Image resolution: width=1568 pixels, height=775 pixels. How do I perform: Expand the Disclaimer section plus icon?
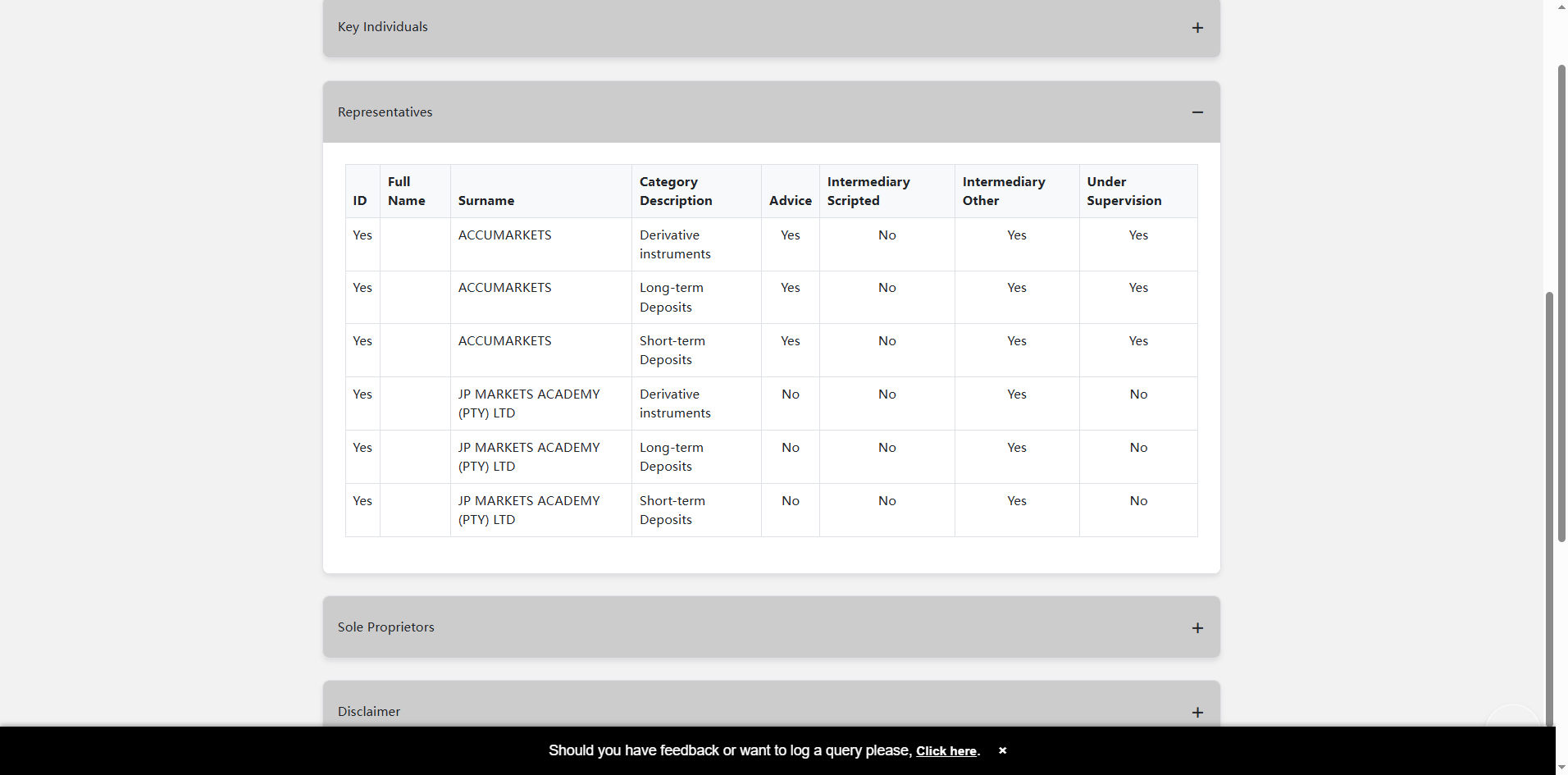click(x=1197, y=713)
